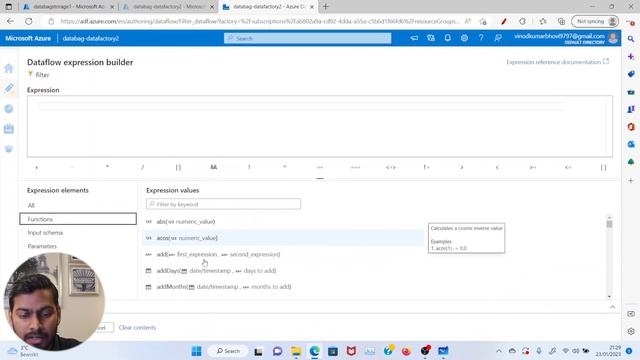Open File Explorer from the taskbar
Viewport: 640px width, 360px height.
(x=296, y=351)
